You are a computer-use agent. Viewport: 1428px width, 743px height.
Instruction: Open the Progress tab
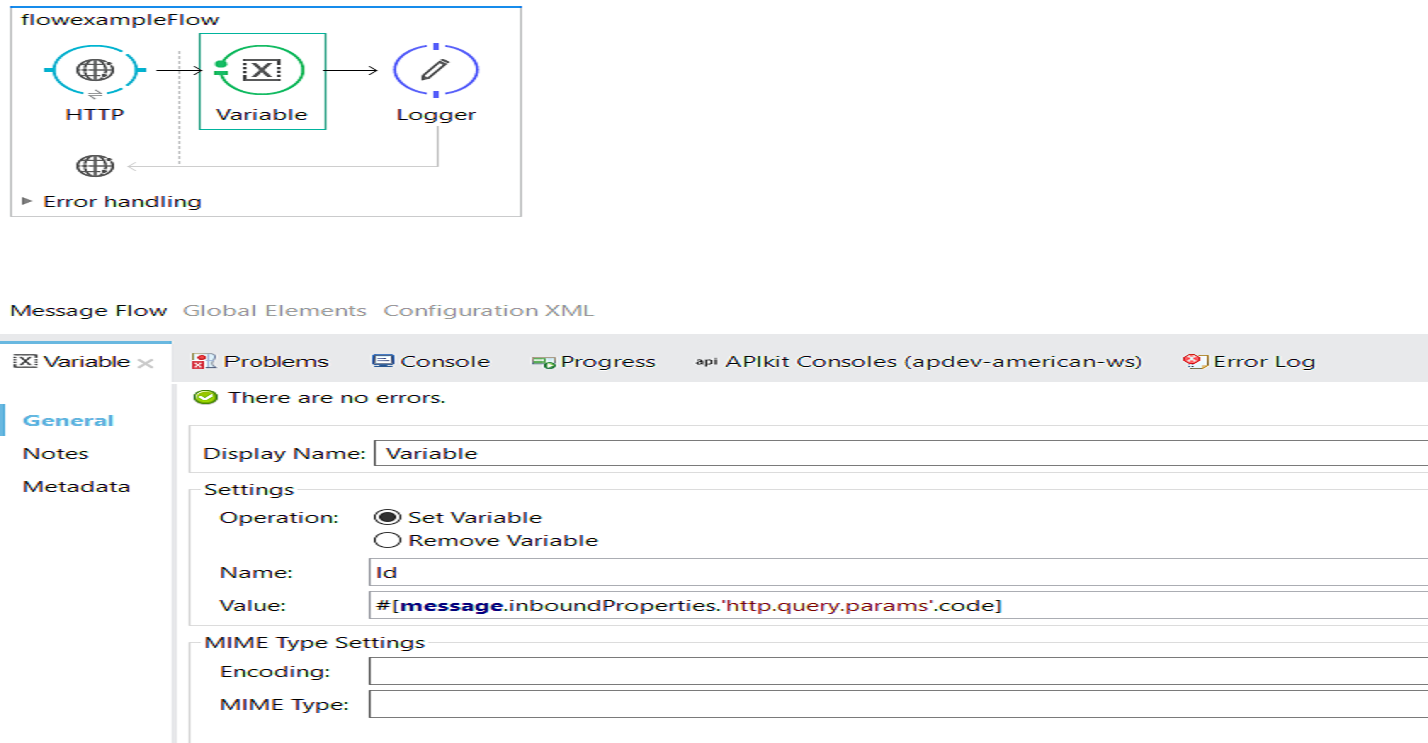click(594, 362)
